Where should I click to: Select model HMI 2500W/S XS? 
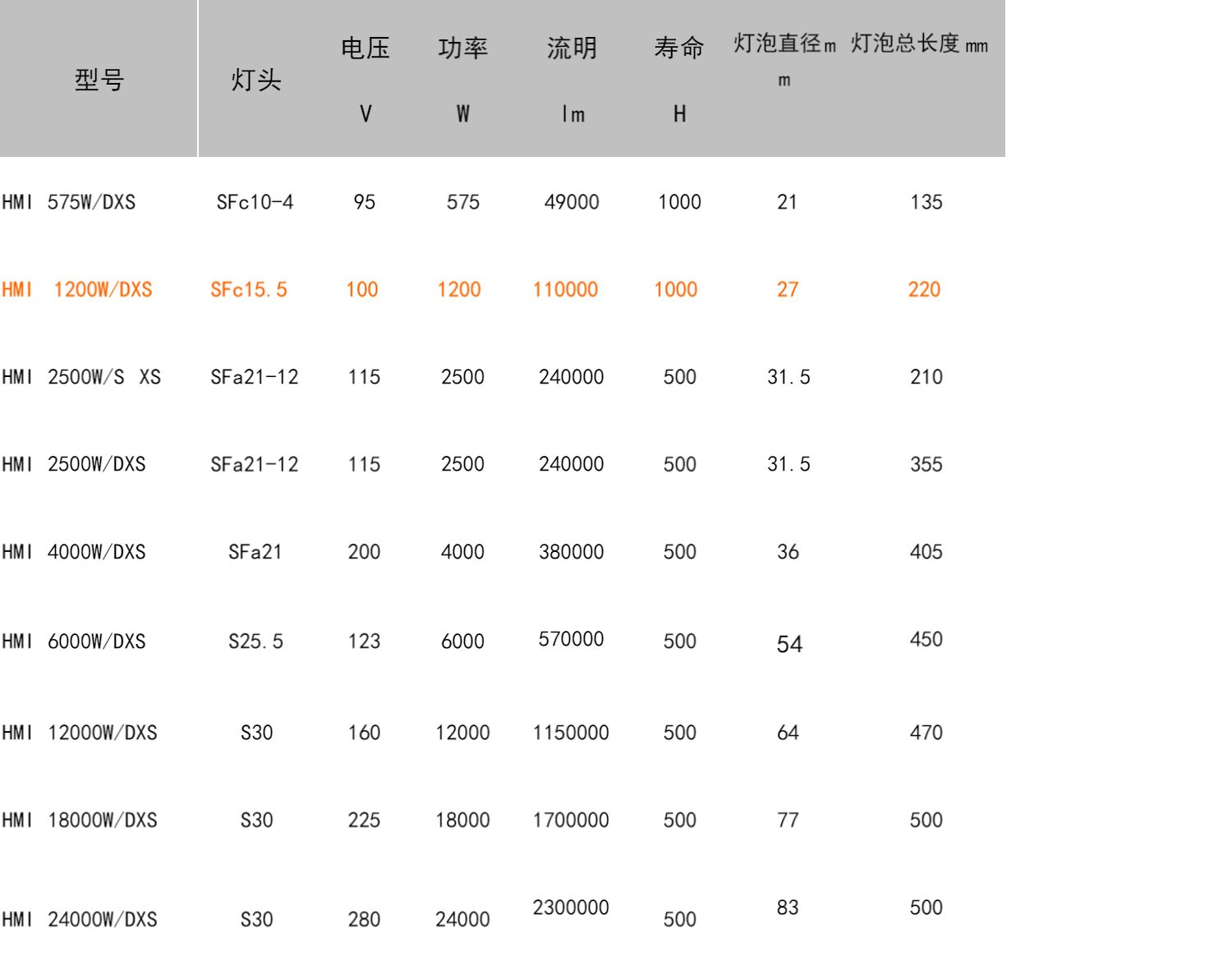80,377
